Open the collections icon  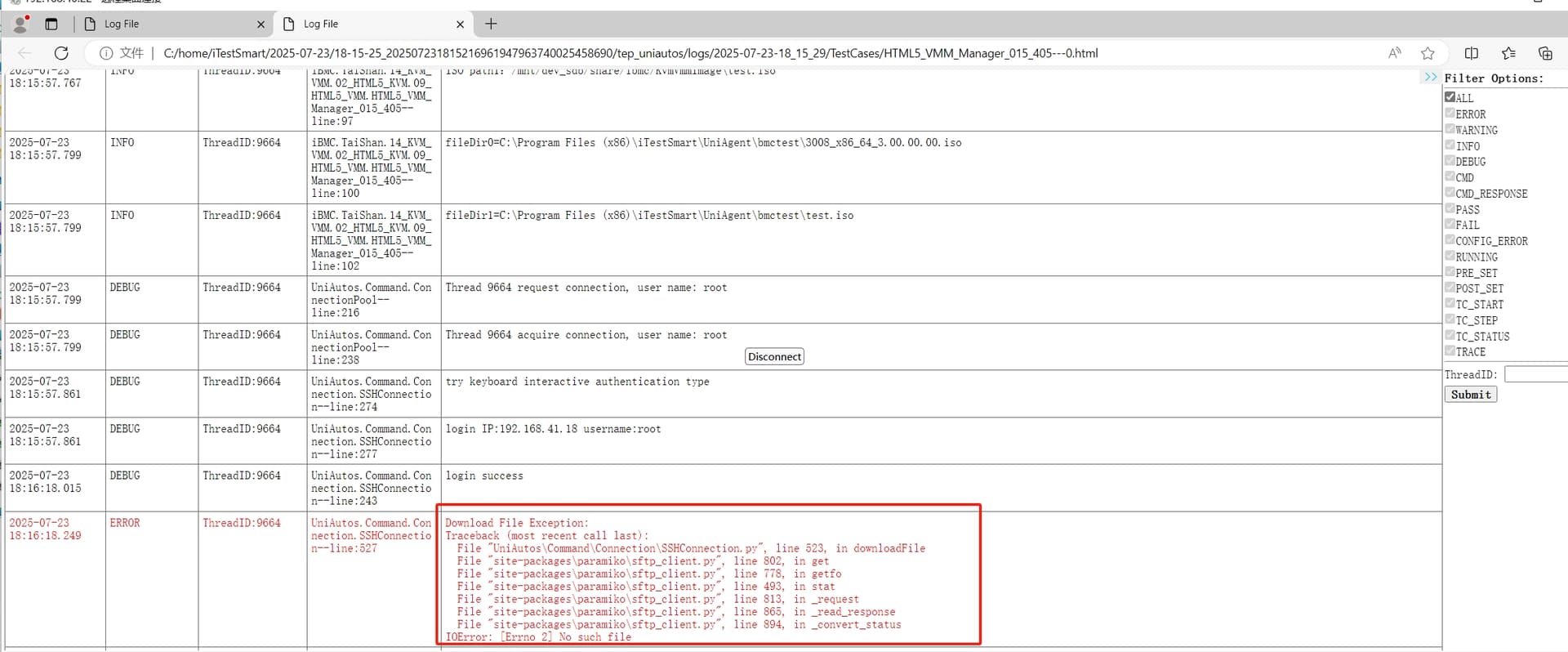[x=1545, y=53]
